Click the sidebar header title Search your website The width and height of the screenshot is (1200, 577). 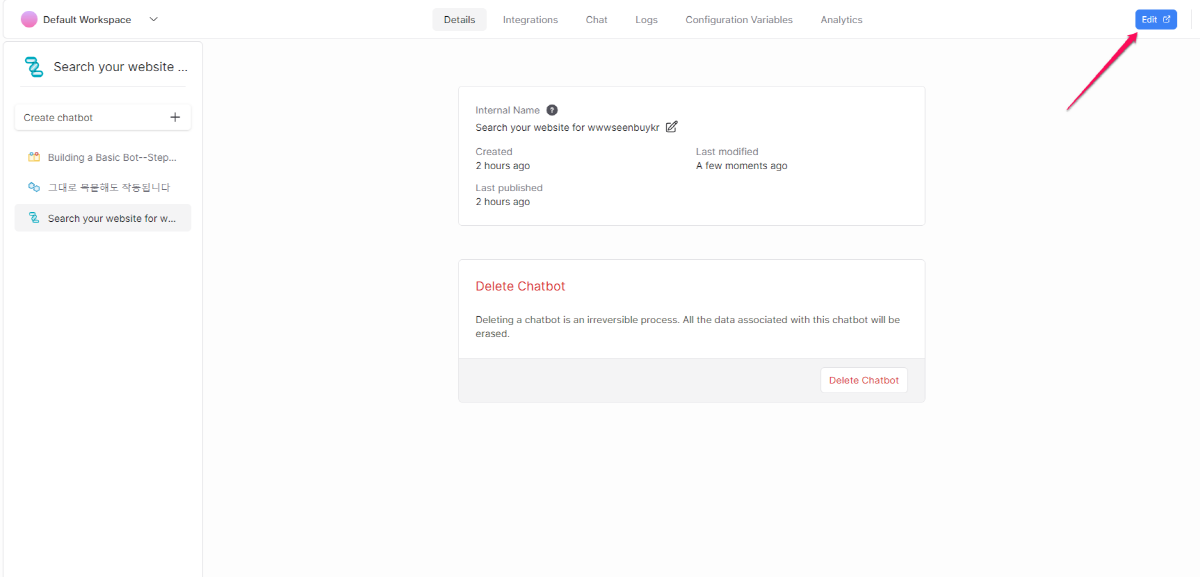tap(120, 67)
